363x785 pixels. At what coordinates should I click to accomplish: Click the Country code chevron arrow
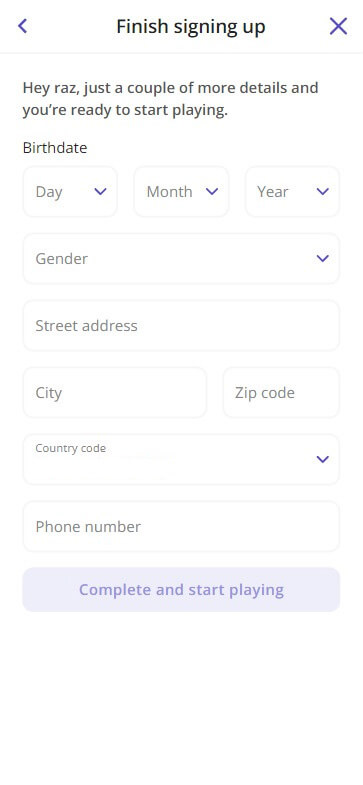[323, 459]
